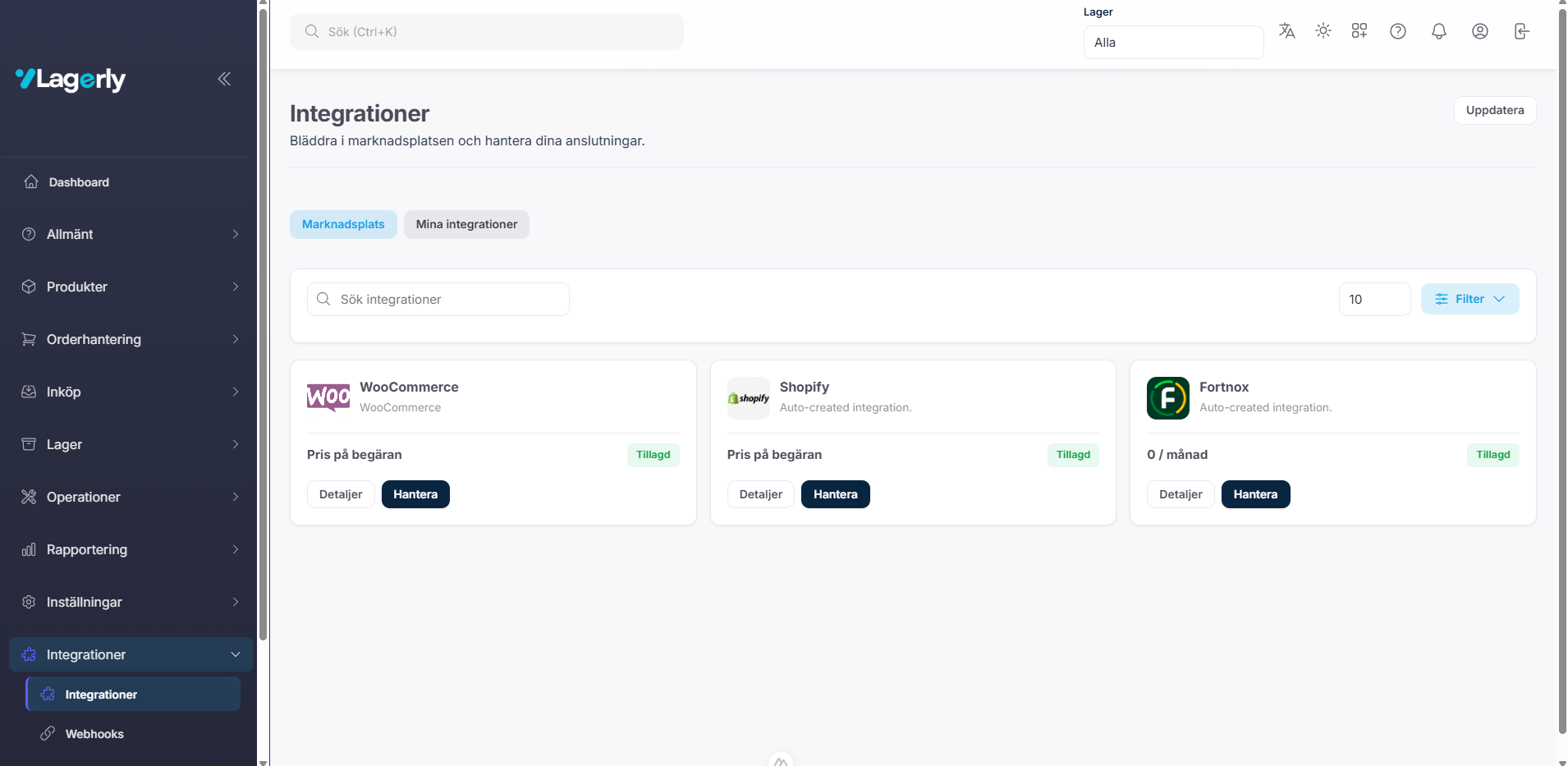Click the logout icon in the topbar
Viewport: 1568px width, 766px height.
(x=1521, y=30)
